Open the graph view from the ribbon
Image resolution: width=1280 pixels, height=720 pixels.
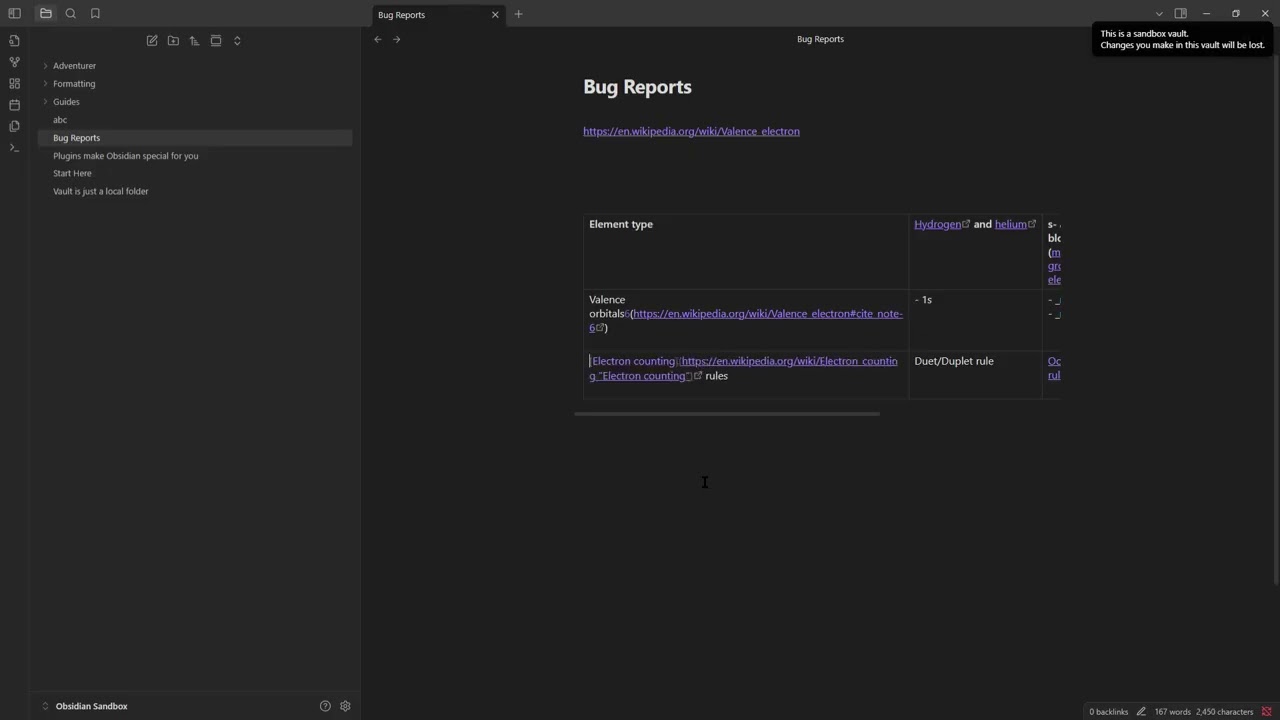tap(14, 62)
